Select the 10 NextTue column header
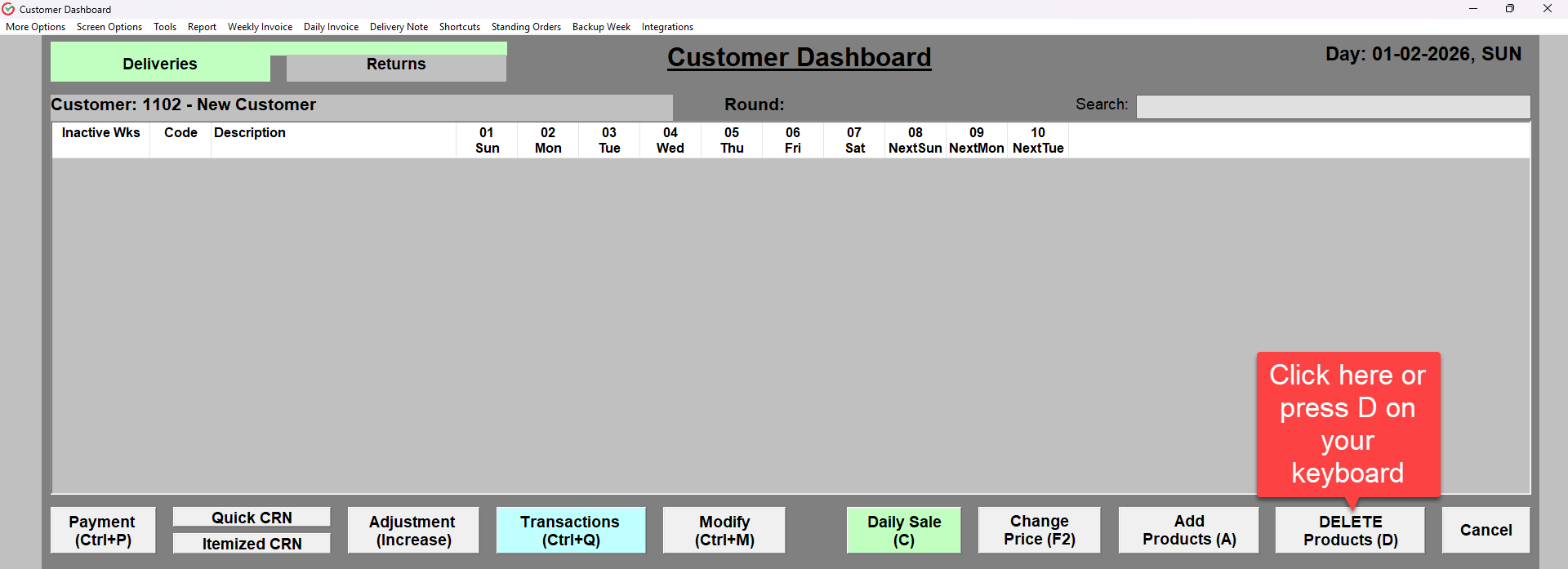The image size is (1568, 569). pos(1038,140)
